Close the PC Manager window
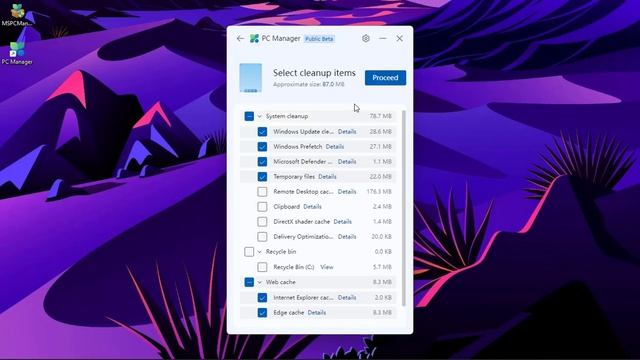 (x=400, y=38)
